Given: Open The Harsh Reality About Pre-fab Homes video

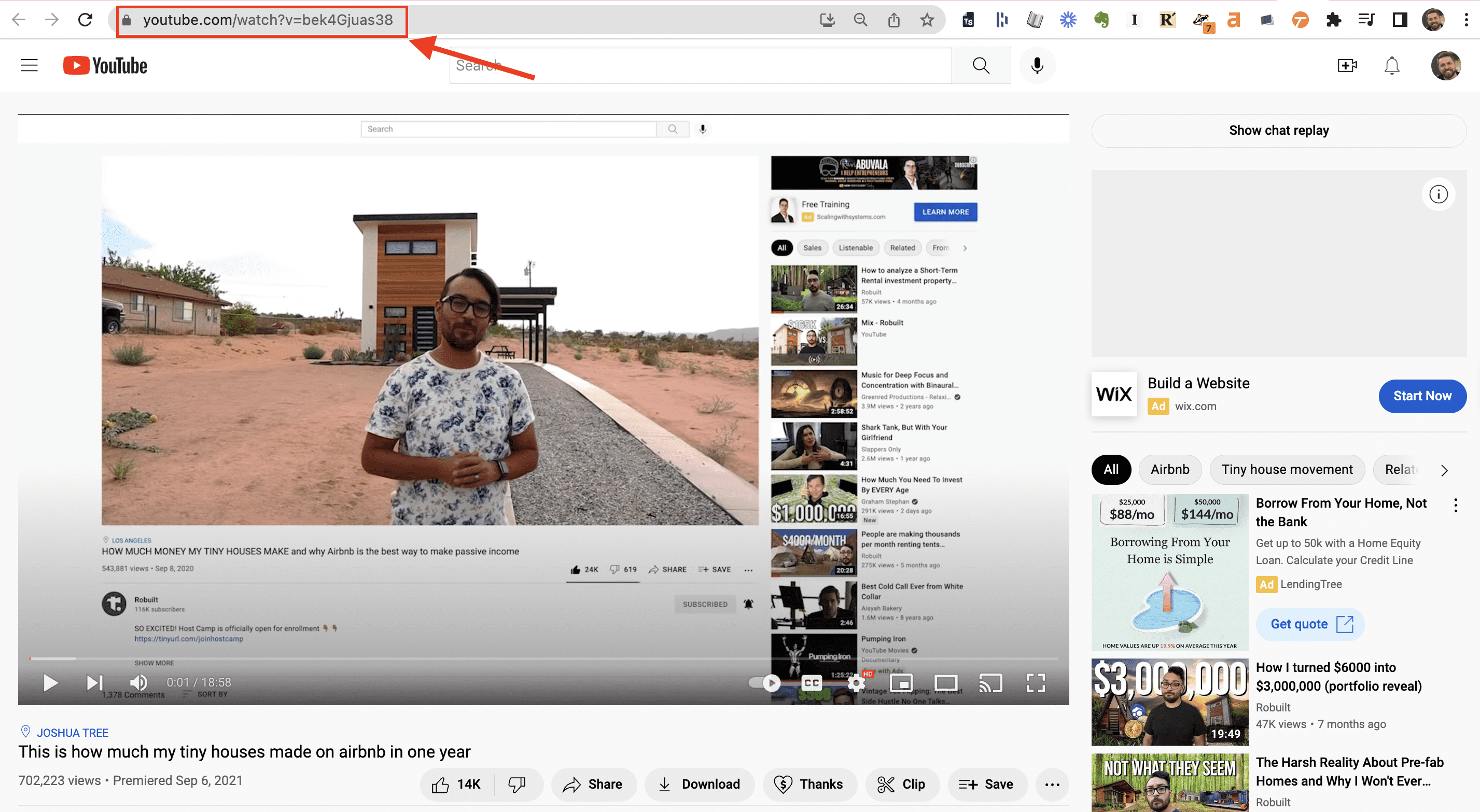Looking at the screenshot, I should tap(1350, 772).
